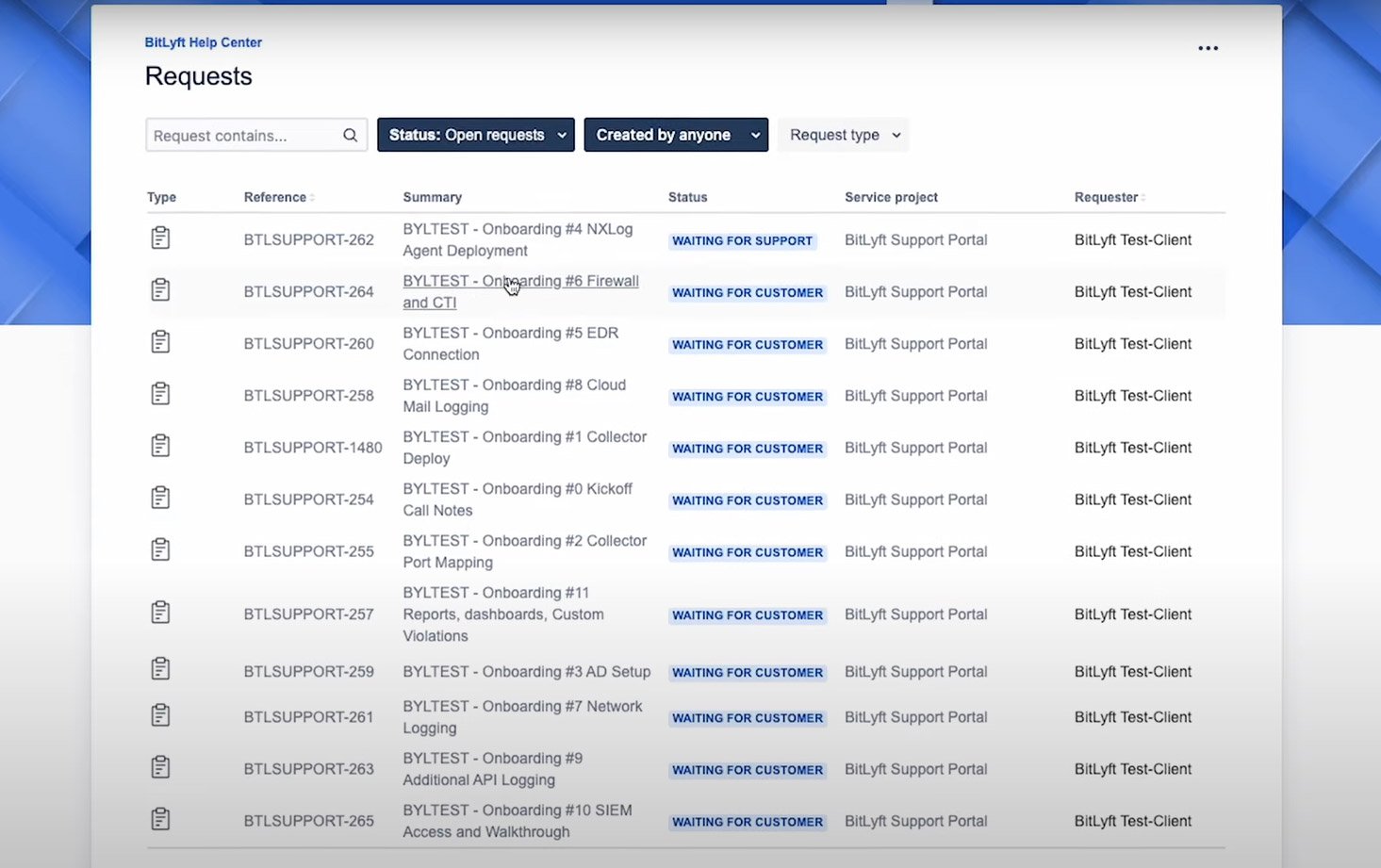1381x868 pixels.
Task: Click the magnifying glass search icon
Action: tap(350, 135)
